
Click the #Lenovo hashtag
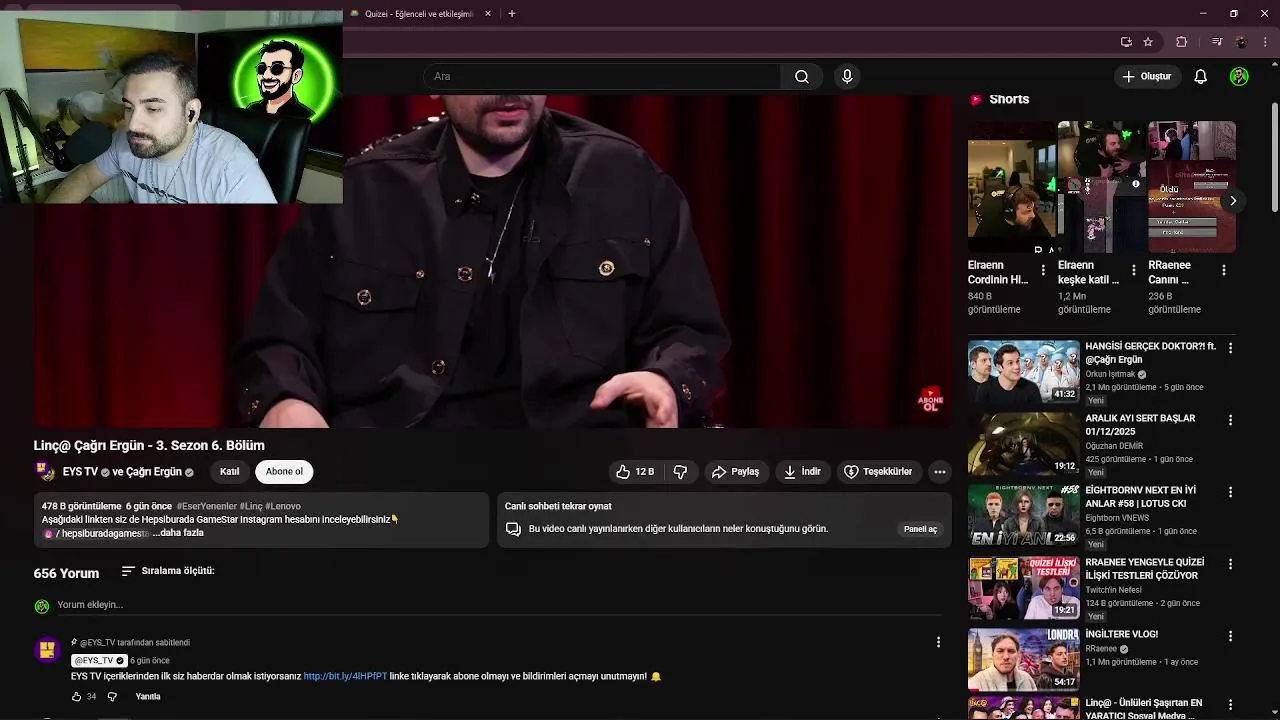[283, 506]
